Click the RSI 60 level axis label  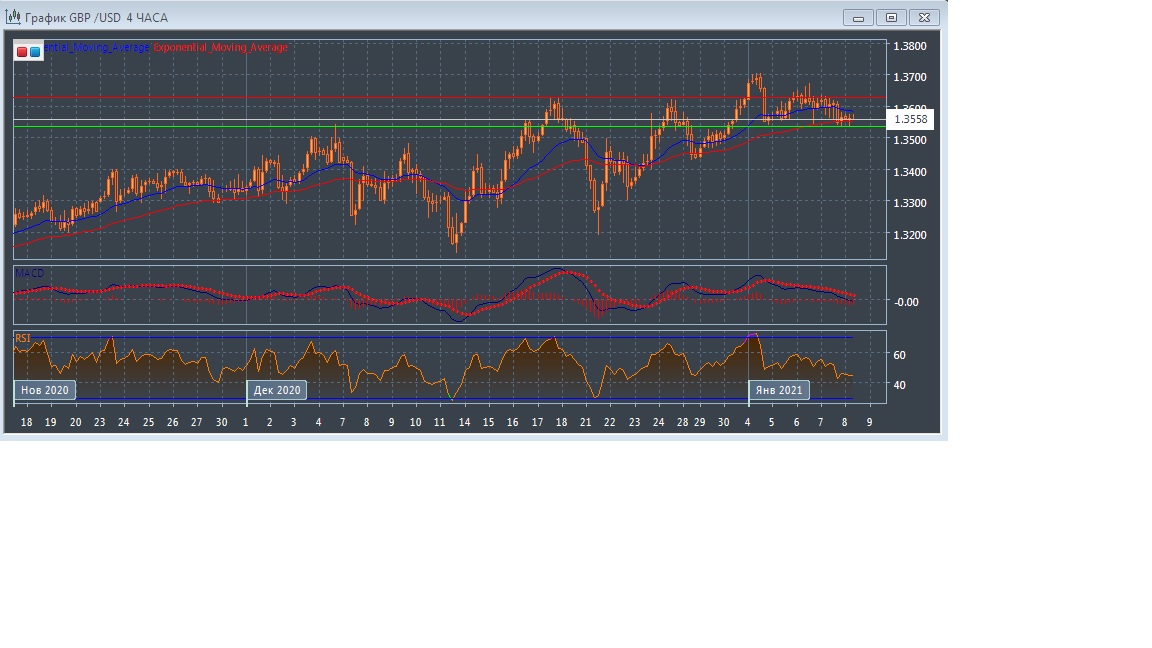coord(899,355)
